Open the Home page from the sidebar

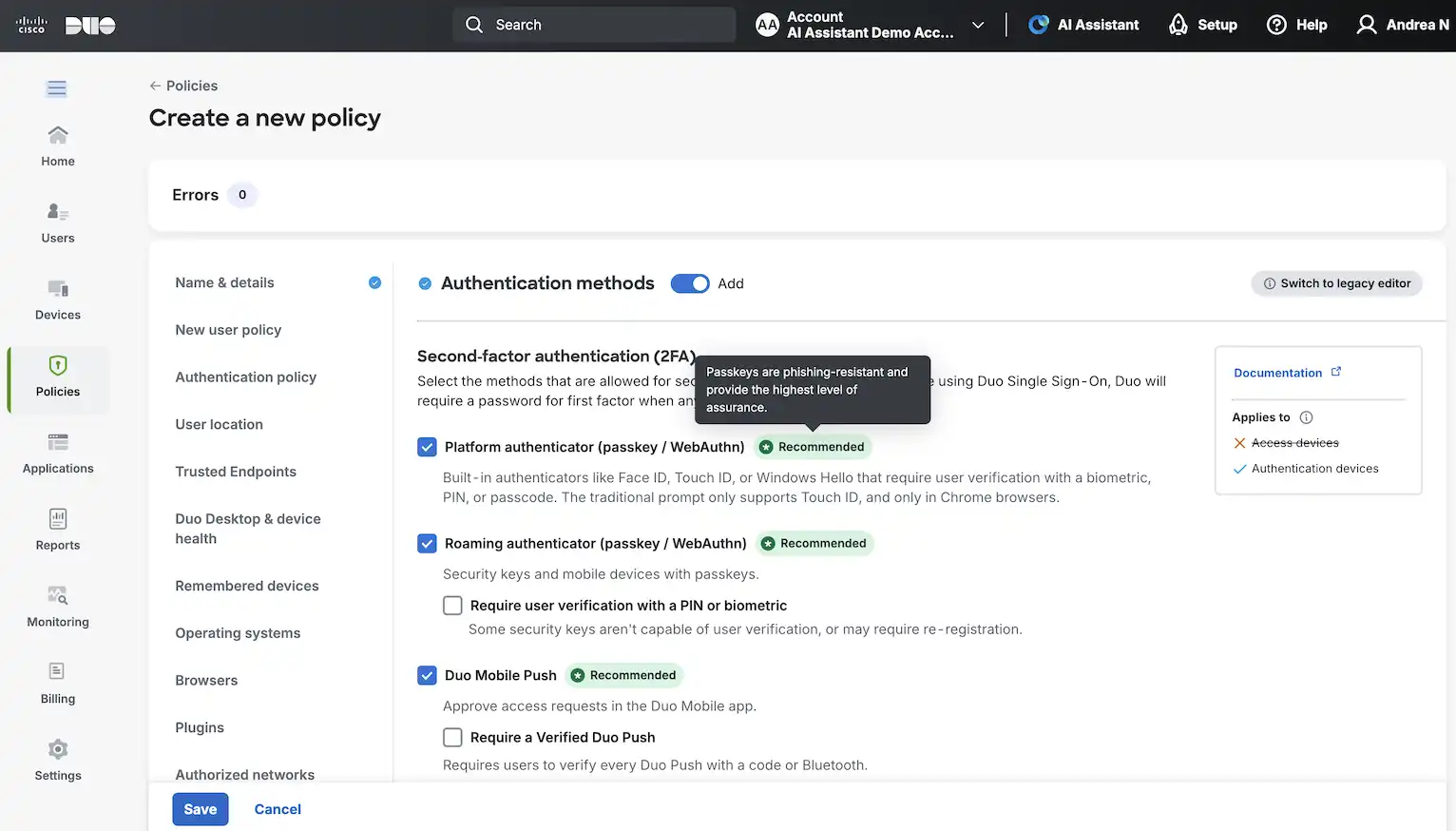(57, 145)
